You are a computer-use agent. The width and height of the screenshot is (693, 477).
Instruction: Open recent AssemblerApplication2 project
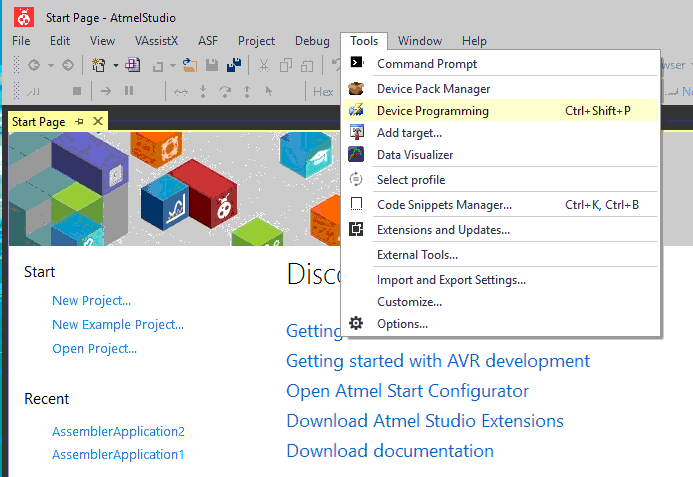coord(118,431)
